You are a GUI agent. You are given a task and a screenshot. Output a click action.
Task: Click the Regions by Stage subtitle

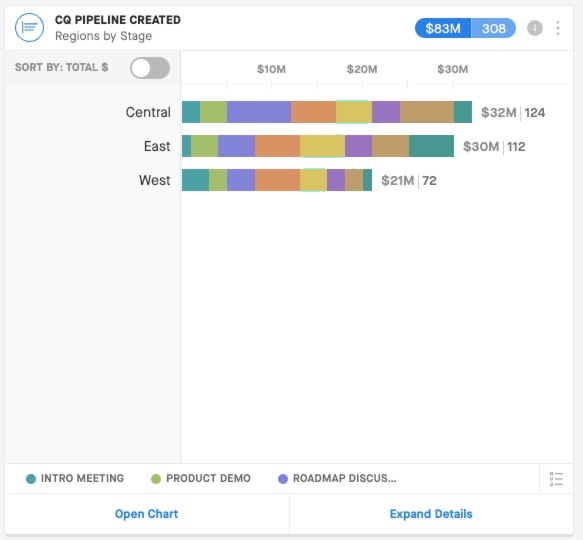tap(103, 36)
